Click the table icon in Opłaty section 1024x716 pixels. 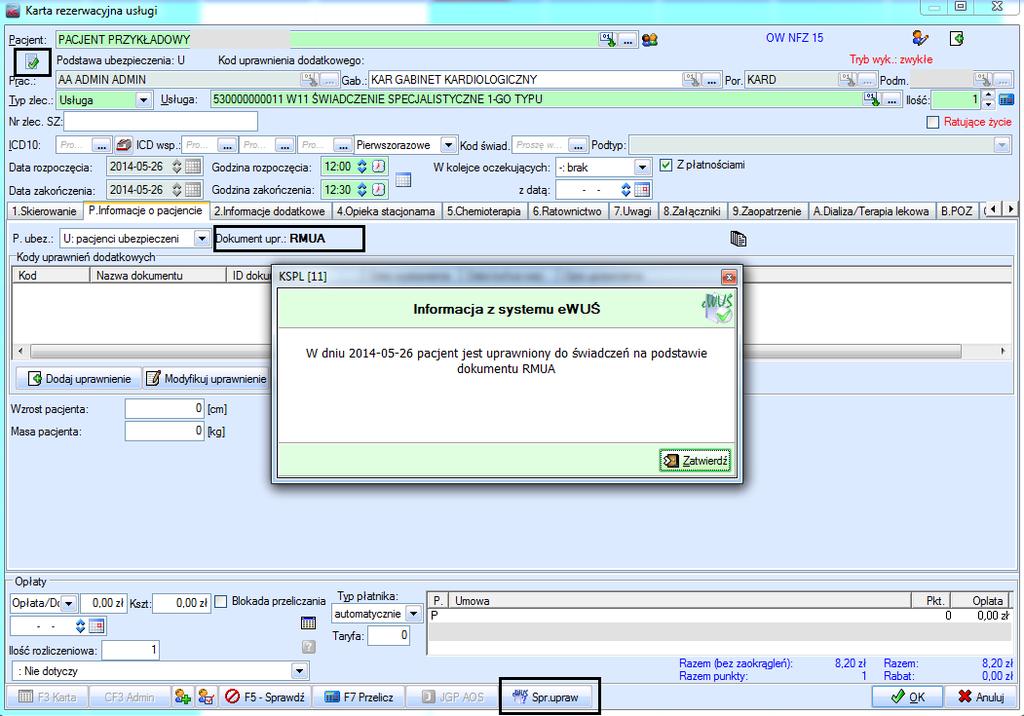[308, 623]
